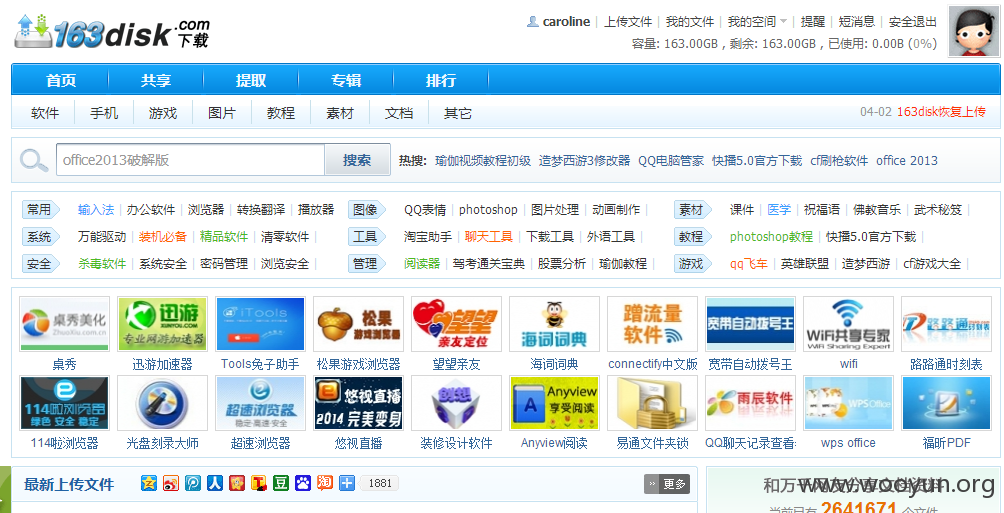Open the 输入法 link
This screenshot has width=1004, height=513.
coord(96,209)
